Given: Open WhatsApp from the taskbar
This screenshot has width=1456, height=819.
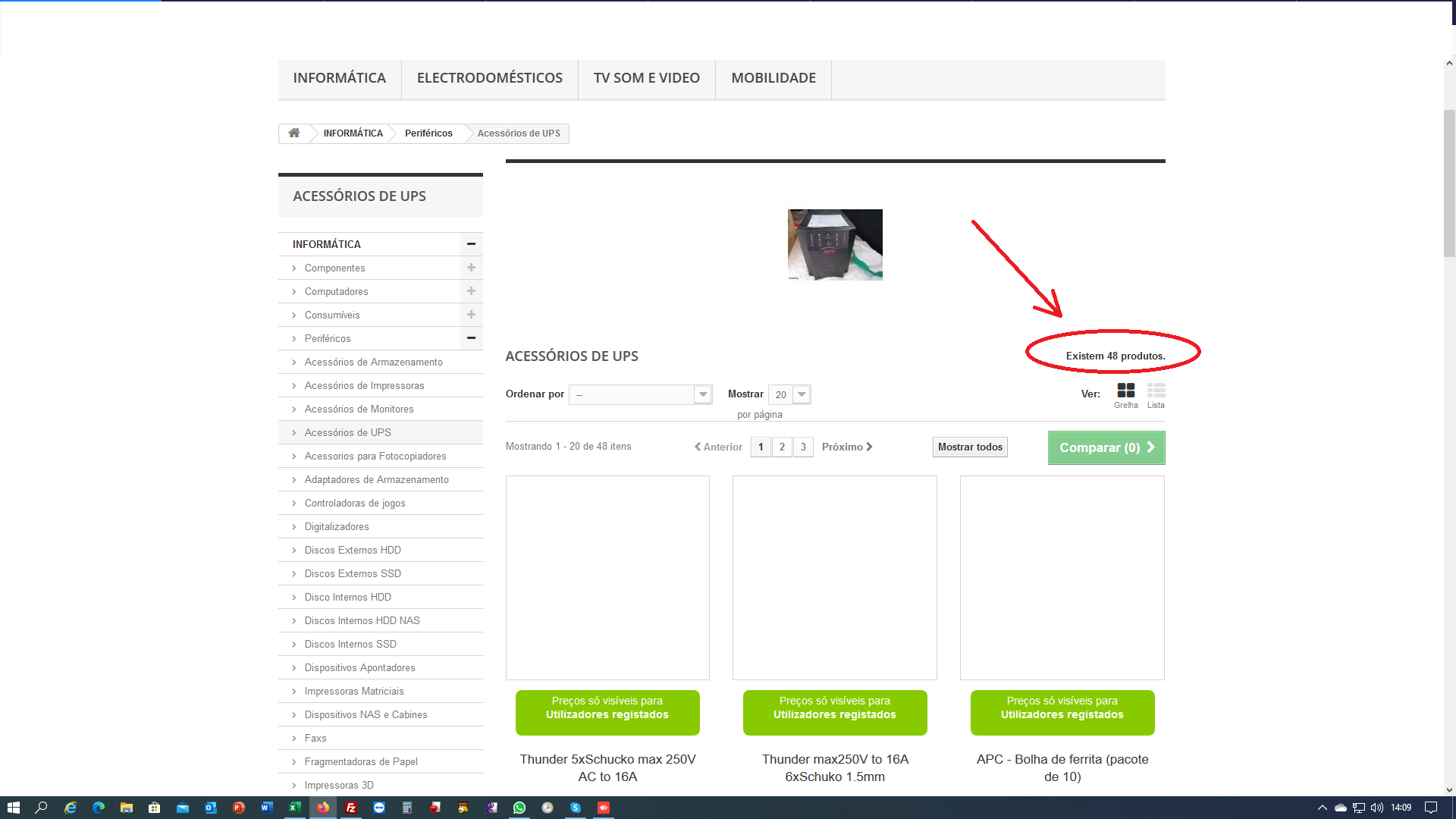Looking at the screenshot, I should pyautogui.click(x=519, y=808).
